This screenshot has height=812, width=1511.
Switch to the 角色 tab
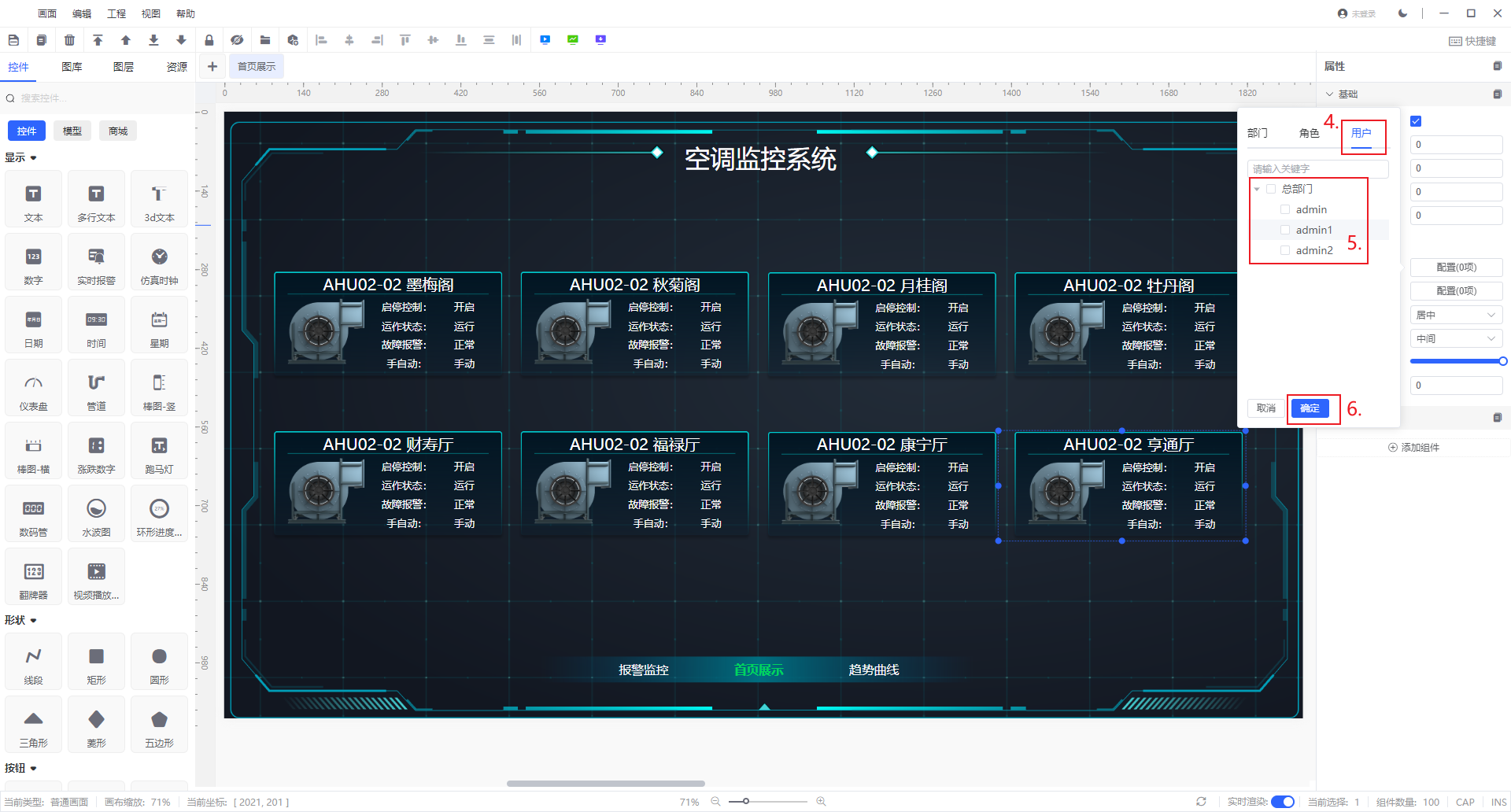[x=1309, y=133]
